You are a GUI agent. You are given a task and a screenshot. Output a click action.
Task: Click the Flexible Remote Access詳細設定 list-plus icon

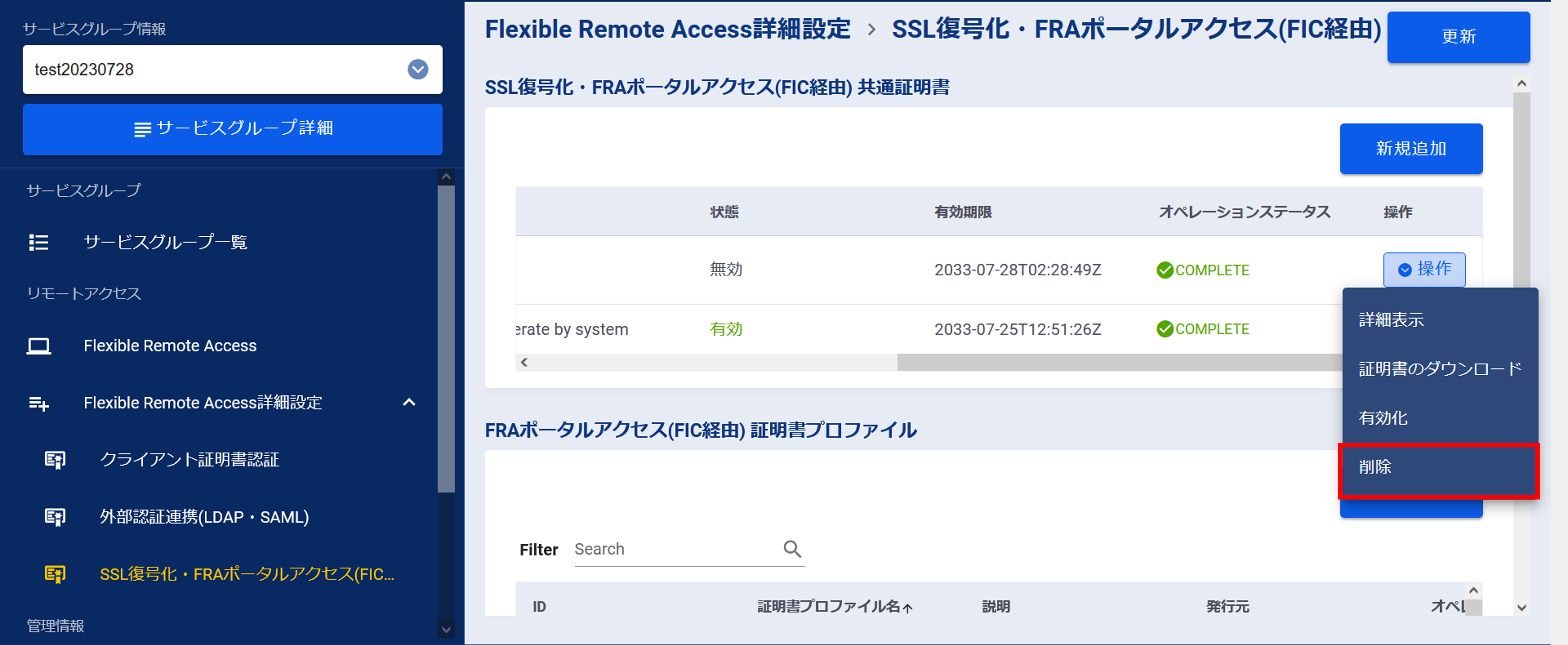point(39,404)
